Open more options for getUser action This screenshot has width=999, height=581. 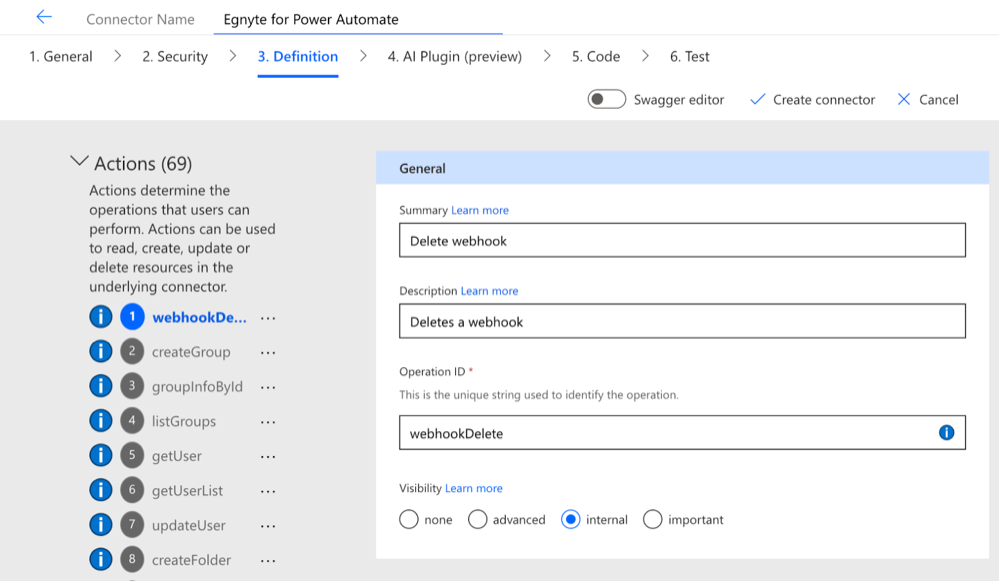268,457
